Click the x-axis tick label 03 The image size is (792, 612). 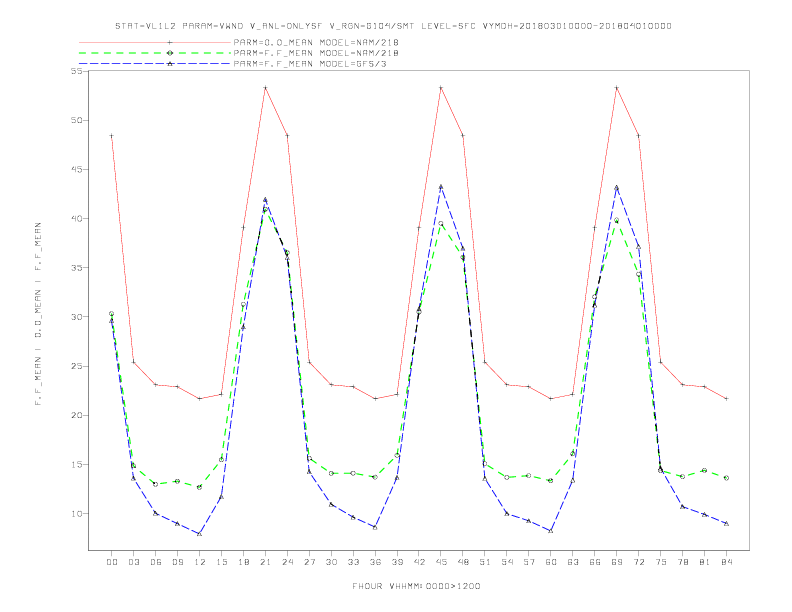coord(134,562)
